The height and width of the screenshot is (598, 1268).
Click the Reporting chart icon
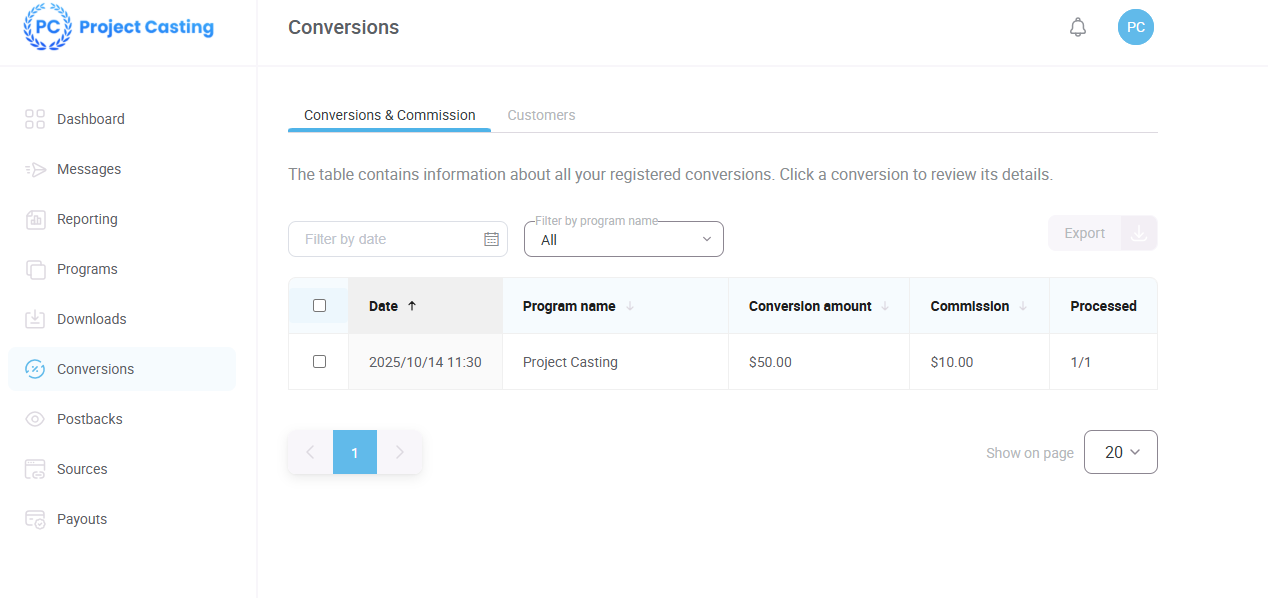[35, 219]
